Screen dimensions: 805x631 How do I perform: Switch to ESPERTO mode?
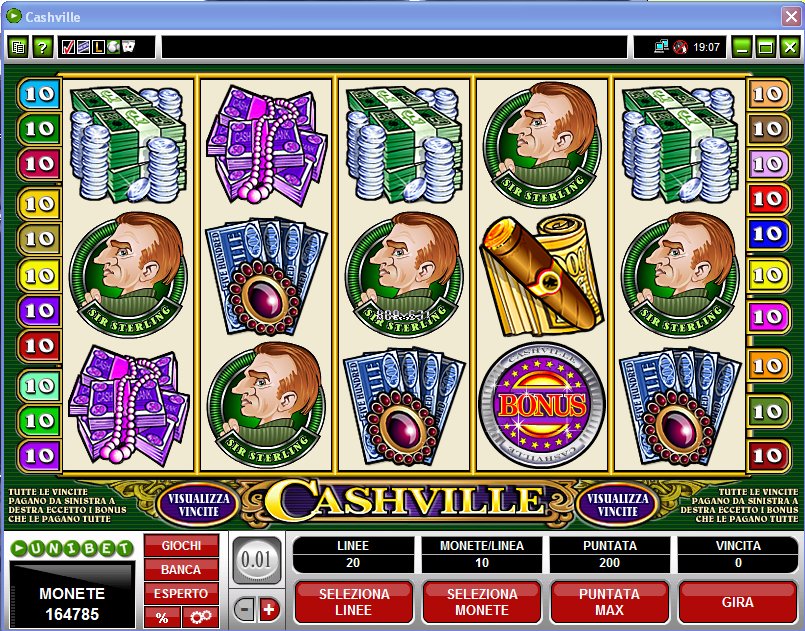[x=181, y=594]
